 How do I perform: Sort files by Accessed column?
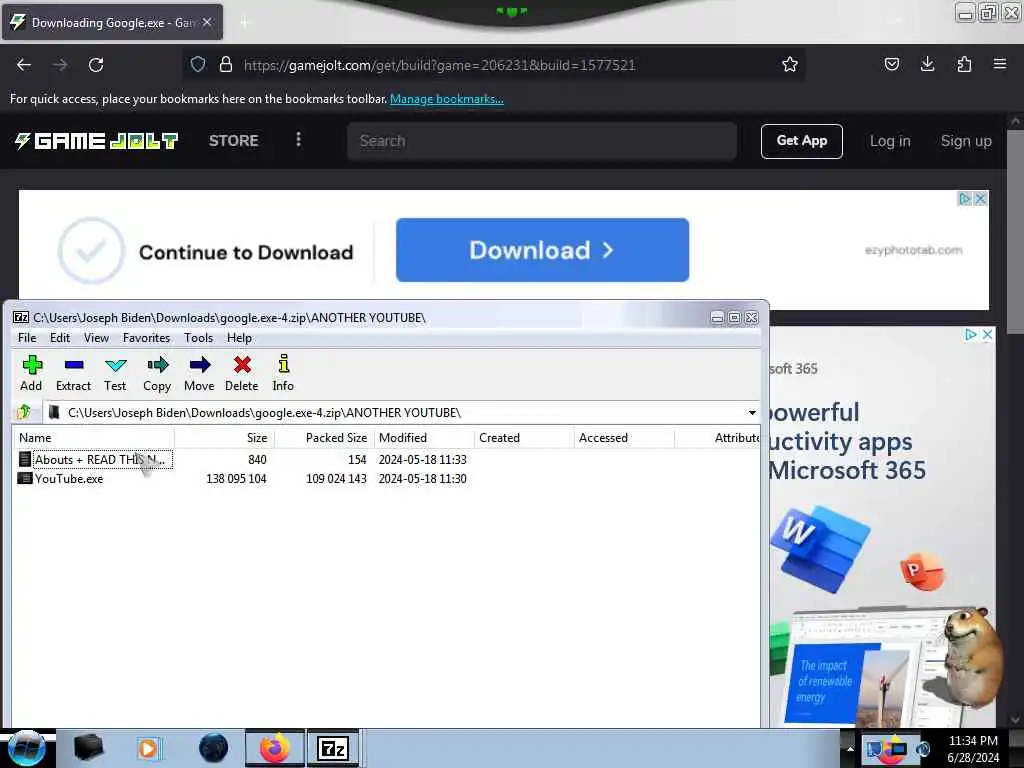click(x=624, y=438)
